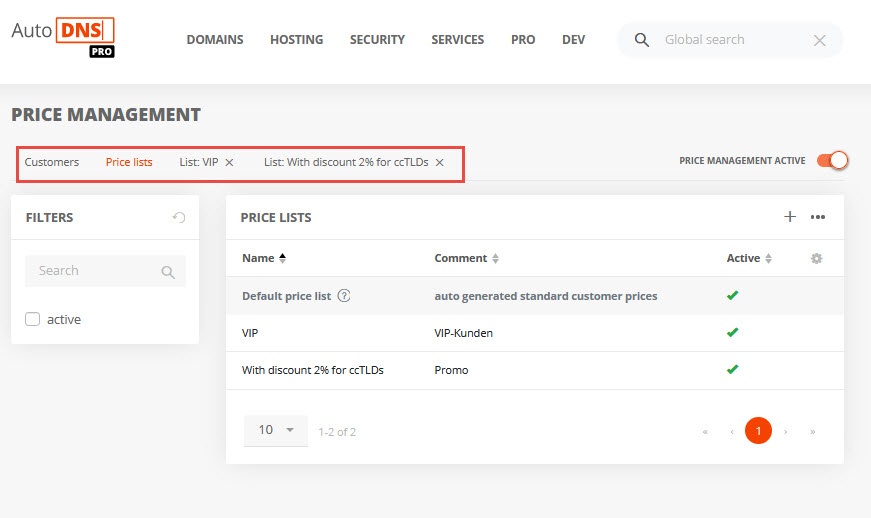Screen dimensions: 871x518
Task: Open the VIP price list row
Action: pyautogui.click(x=535, y=333)
